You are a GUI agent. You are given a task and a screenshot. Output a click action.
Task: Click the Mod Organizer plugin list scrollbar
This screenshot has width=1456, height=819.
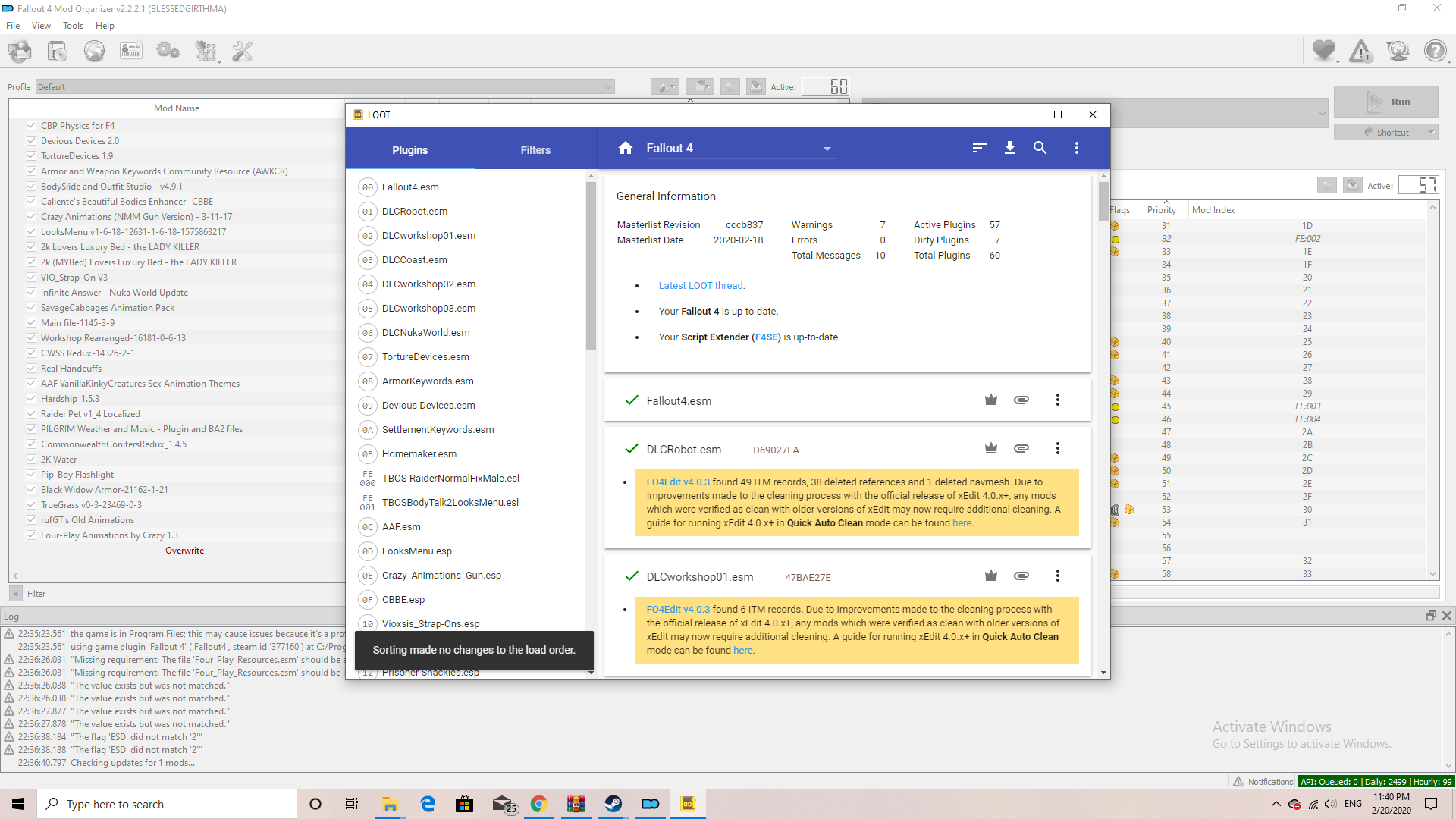point(1432,391)
